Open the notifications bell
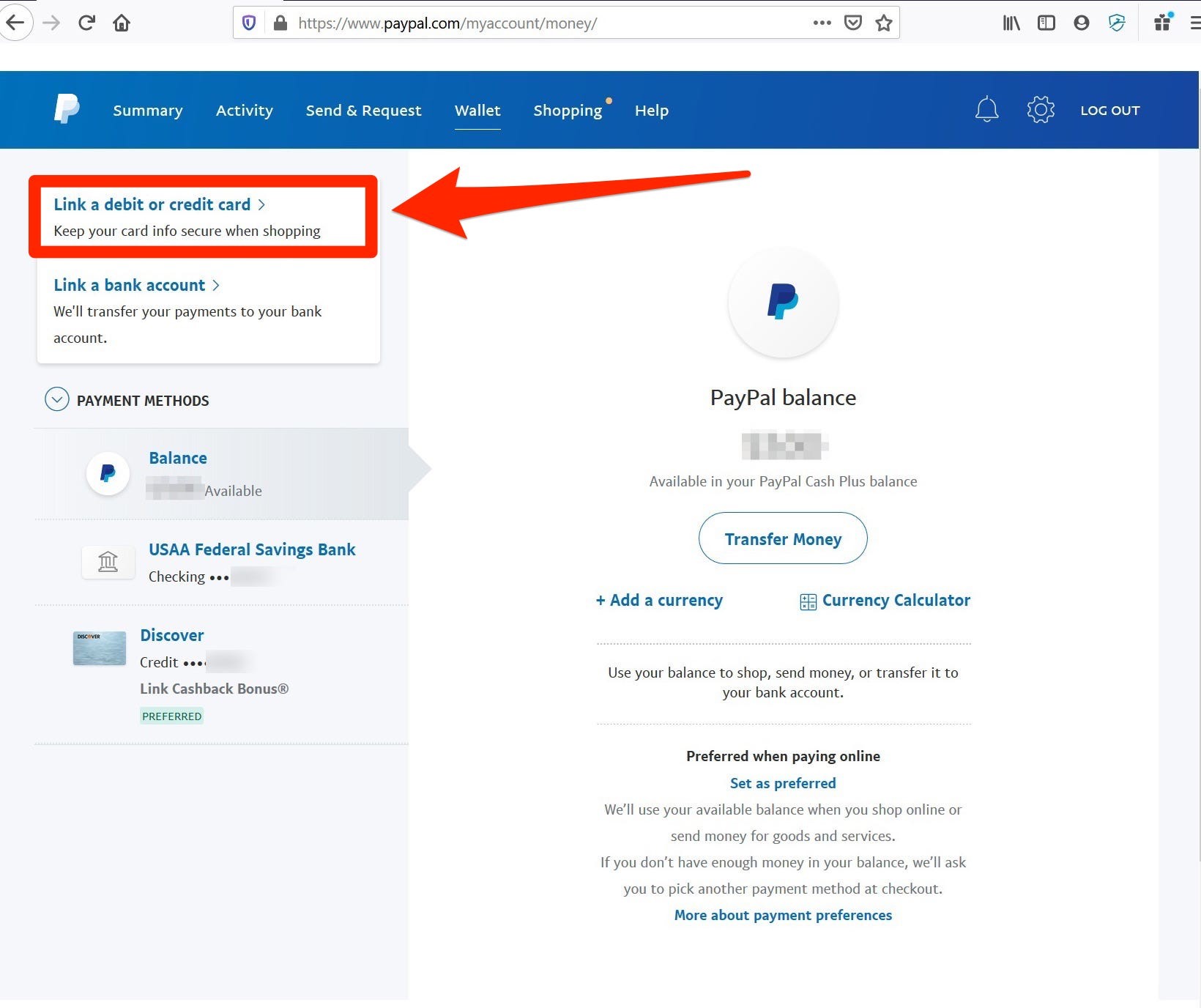 point(986,109)
